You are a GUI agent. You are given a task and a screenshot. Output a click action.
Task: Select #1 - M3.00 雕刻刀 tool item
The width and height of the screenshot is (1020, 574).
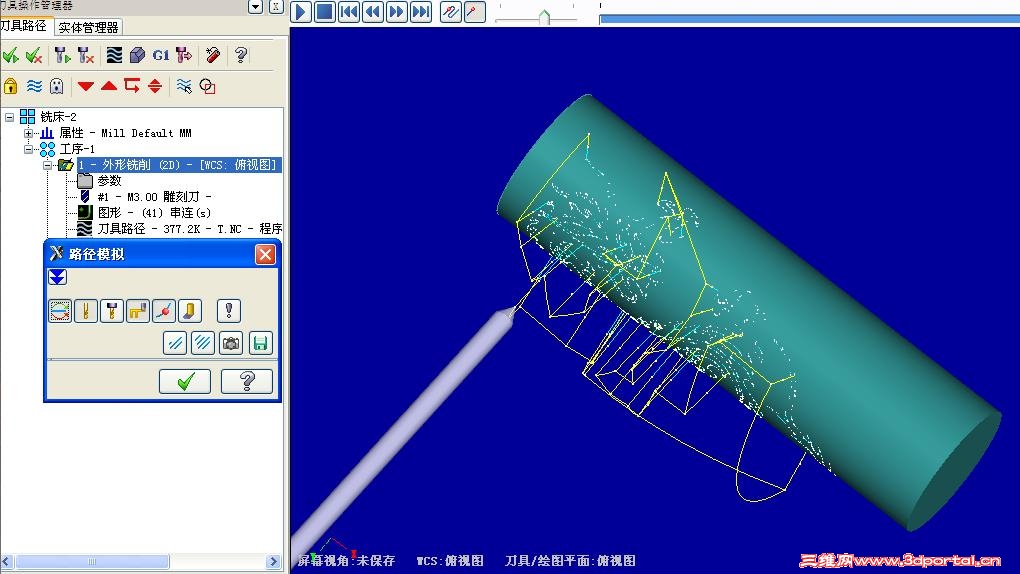(154, 197)
